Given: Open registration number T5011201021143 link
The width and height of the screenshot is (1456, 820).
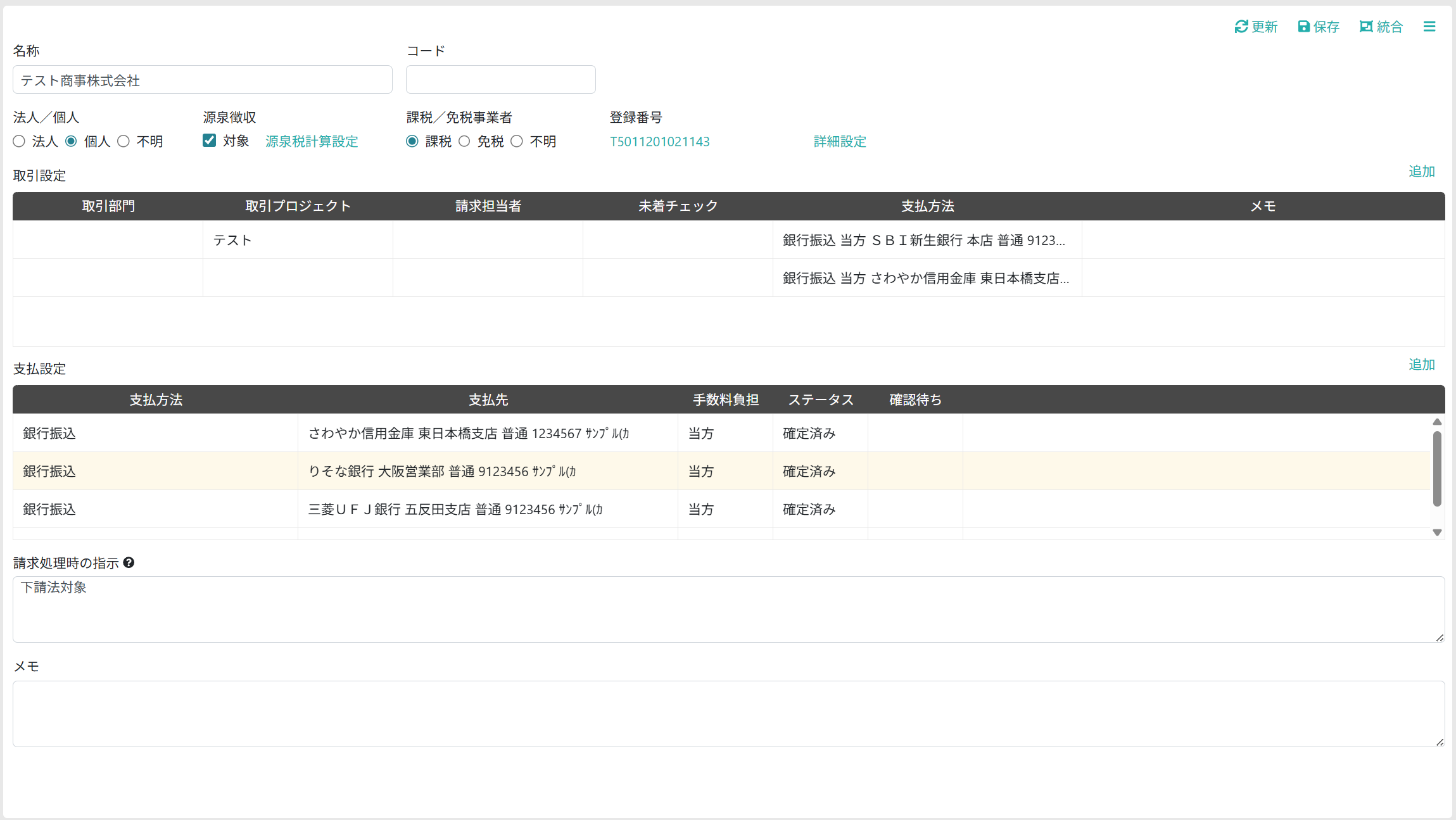Looking at the screenshot, I should tap(659, 141).
